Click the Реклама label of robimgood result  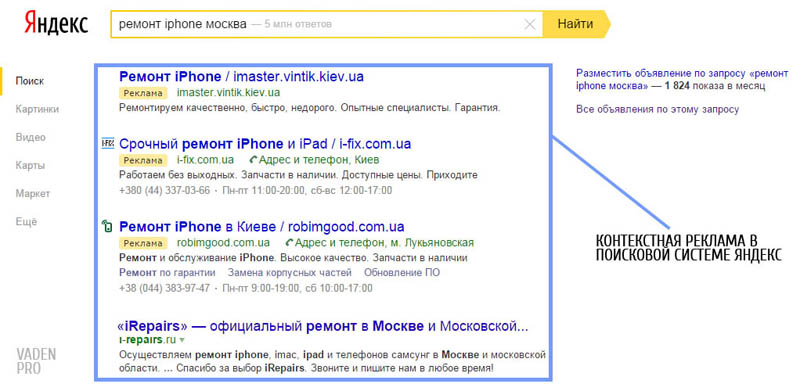(143, 243)
